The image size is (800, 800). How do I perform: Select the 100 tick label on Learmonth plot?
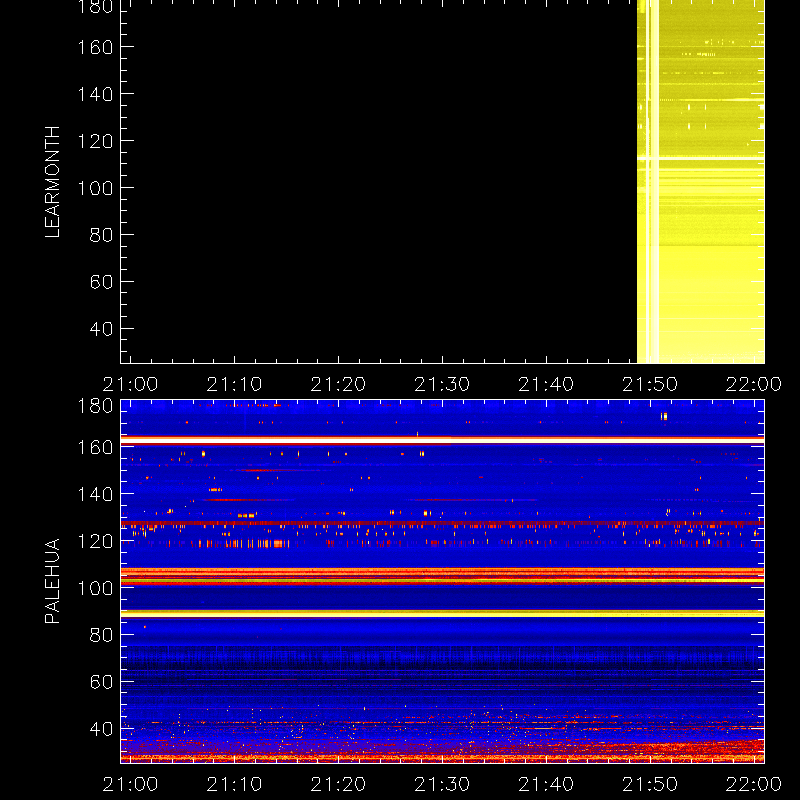pos(95,188)
